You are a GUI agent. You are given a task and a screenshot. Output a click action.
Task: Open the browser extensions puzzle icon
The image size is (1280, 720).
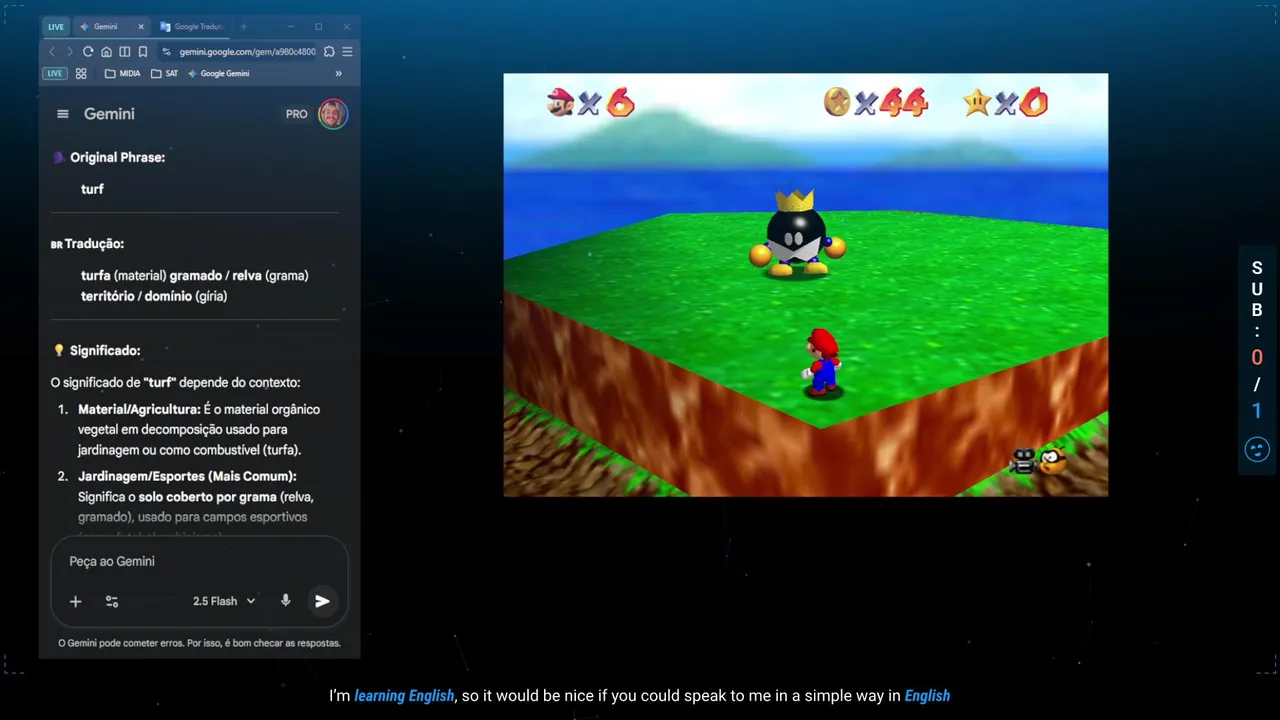tap(329, 52)
